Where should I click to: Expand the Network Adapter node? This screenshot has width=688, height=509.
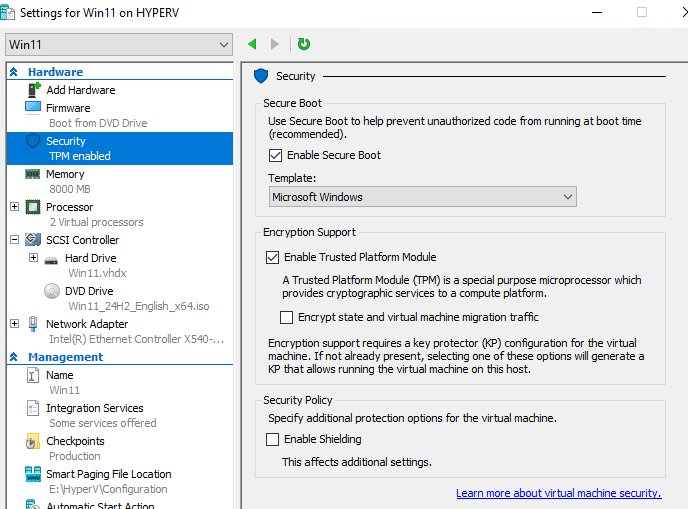[14, 323]
